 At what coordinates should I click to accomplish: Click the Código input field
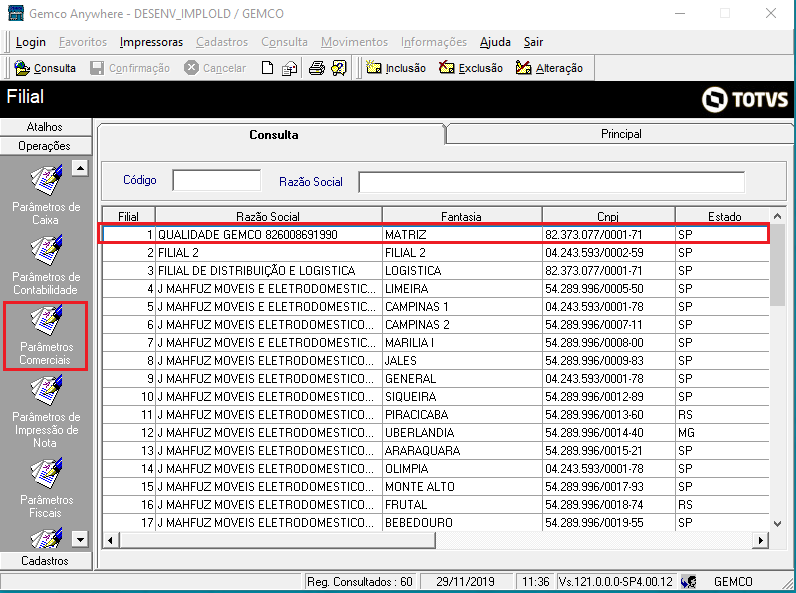(x=217, y=180)
